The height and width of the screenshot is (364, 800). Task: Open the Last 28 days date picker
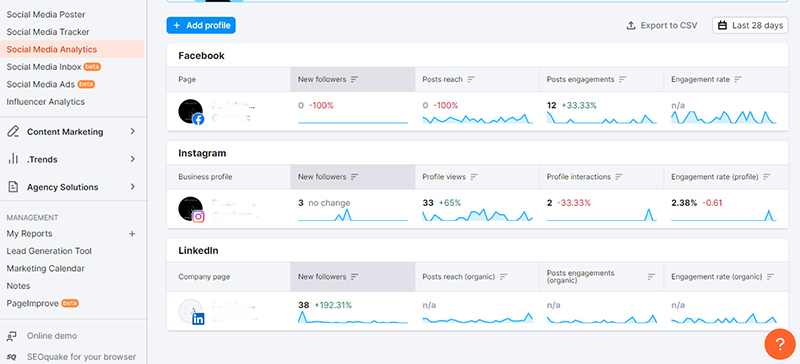tap(750, 26)
